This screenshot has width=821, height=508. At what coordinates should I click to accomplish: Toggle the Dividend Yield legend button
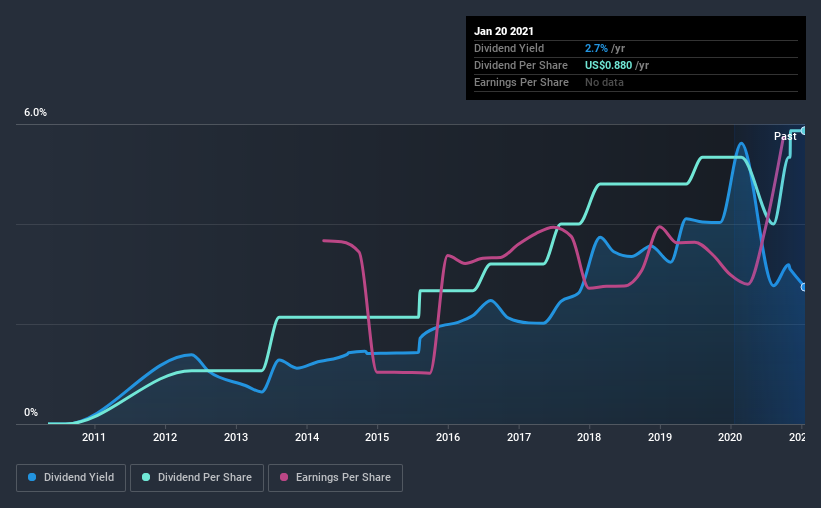click(x=71, y=478)
